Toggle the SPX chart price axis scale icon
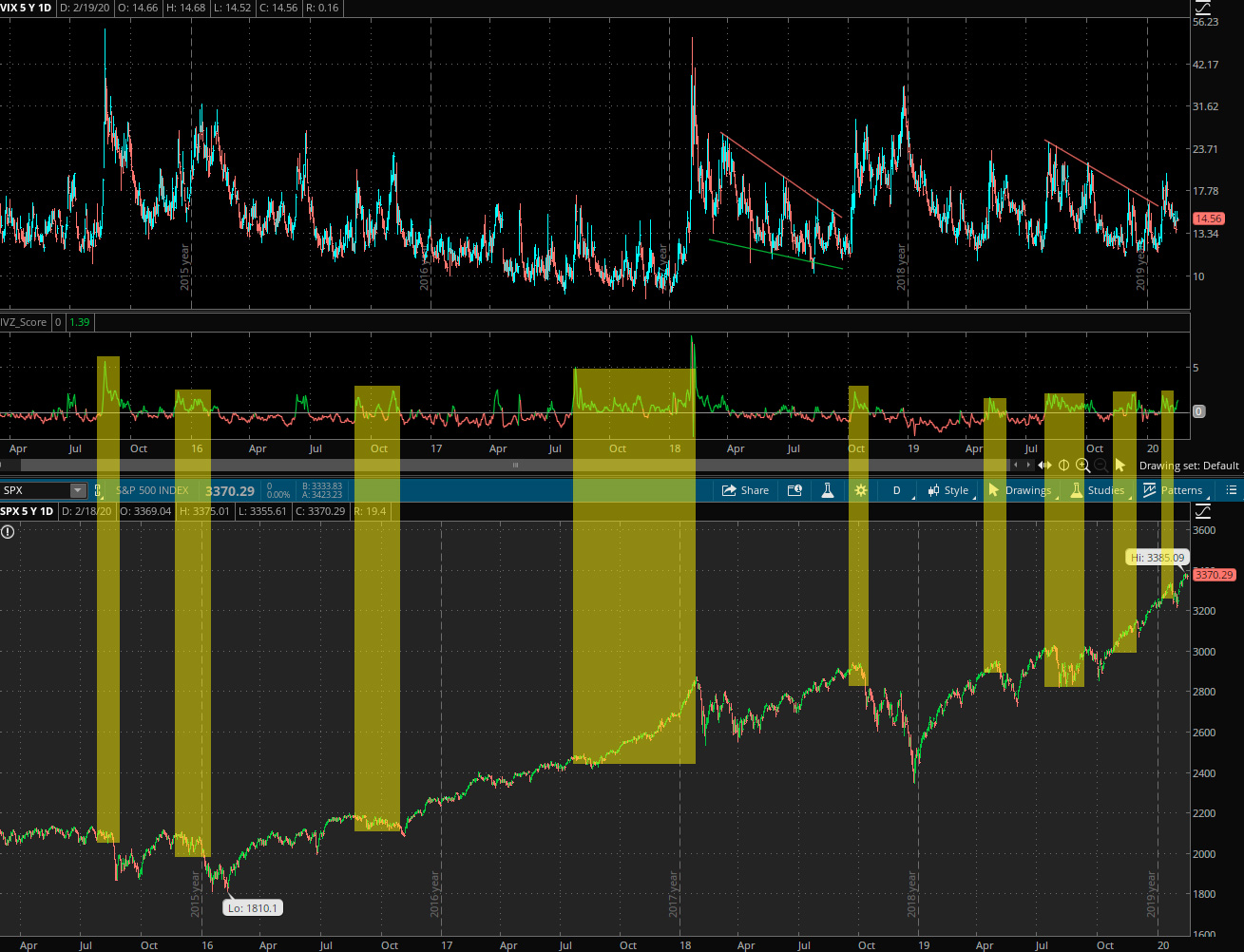Image resolution: width=1244 pixels, height=952 pixels. pyautogui.click(x=1203, y=511)
